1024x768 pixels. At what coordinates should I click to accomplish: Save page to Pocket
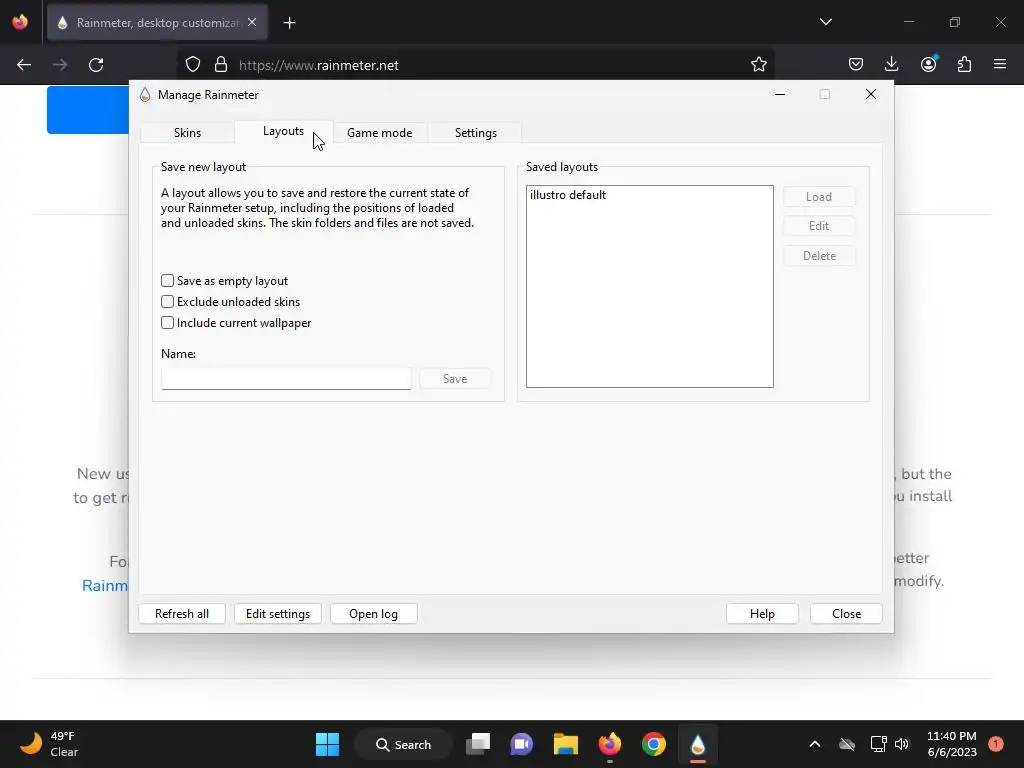pos(856,65)
